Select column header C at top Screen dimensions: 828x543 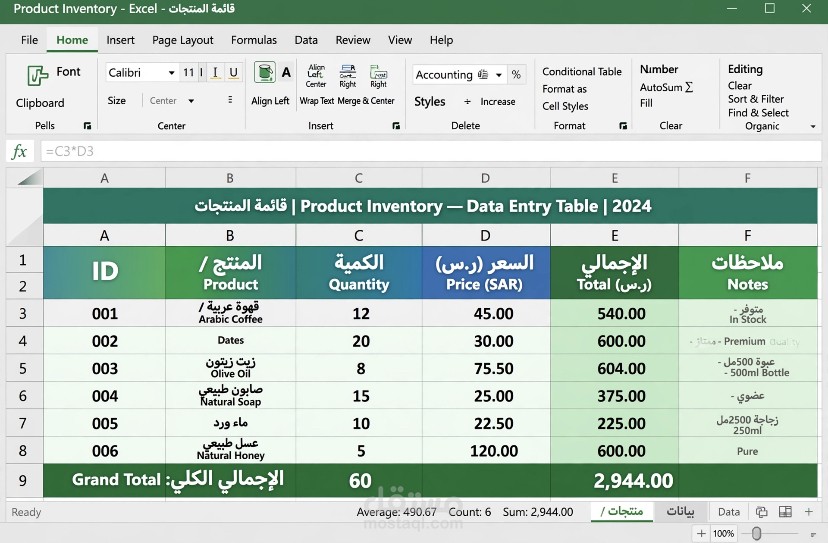pyautogui.click(x=359, y=178)
